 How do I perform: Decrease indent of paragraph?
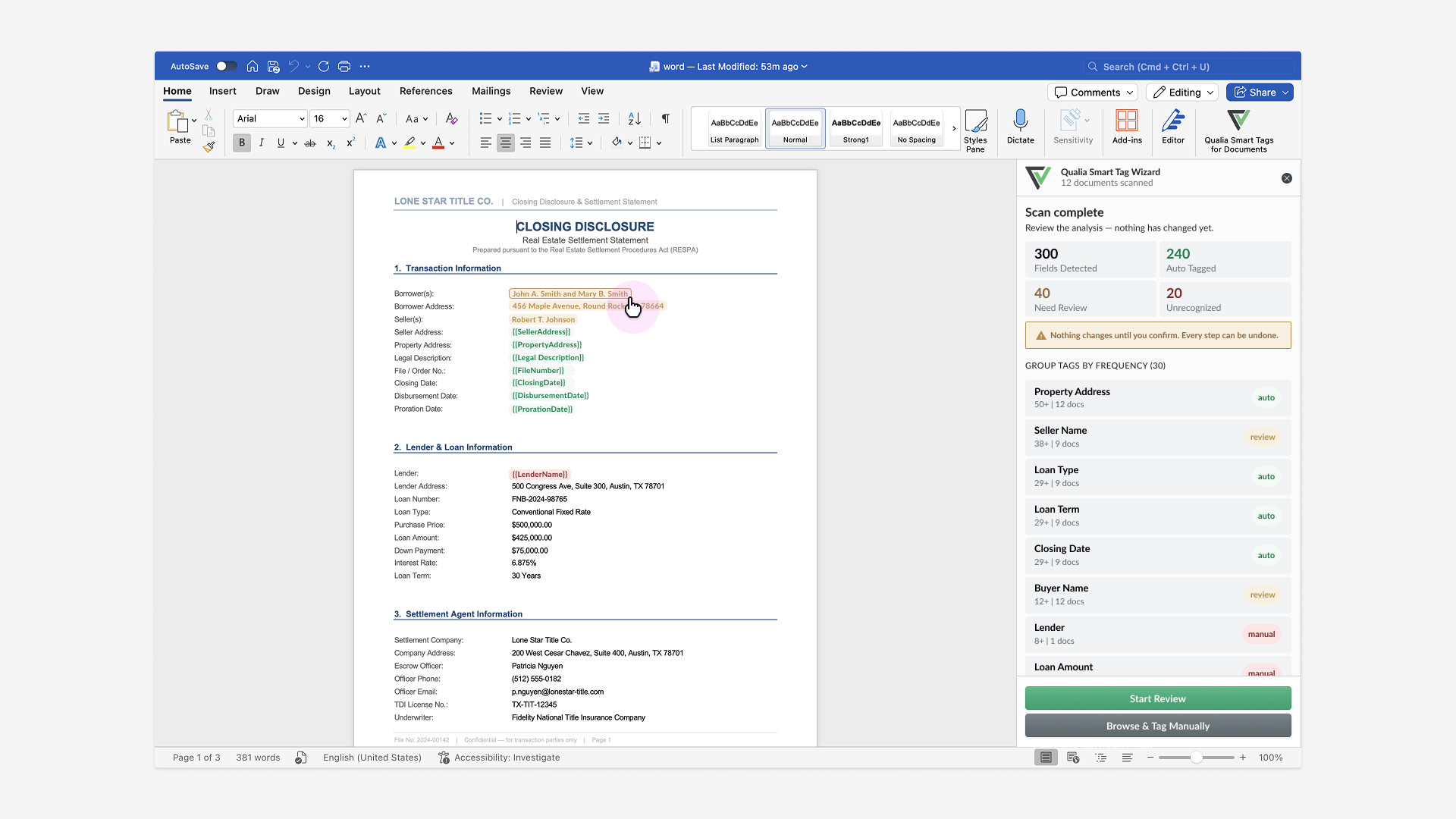pyautogui.click(x=584, y=118)
